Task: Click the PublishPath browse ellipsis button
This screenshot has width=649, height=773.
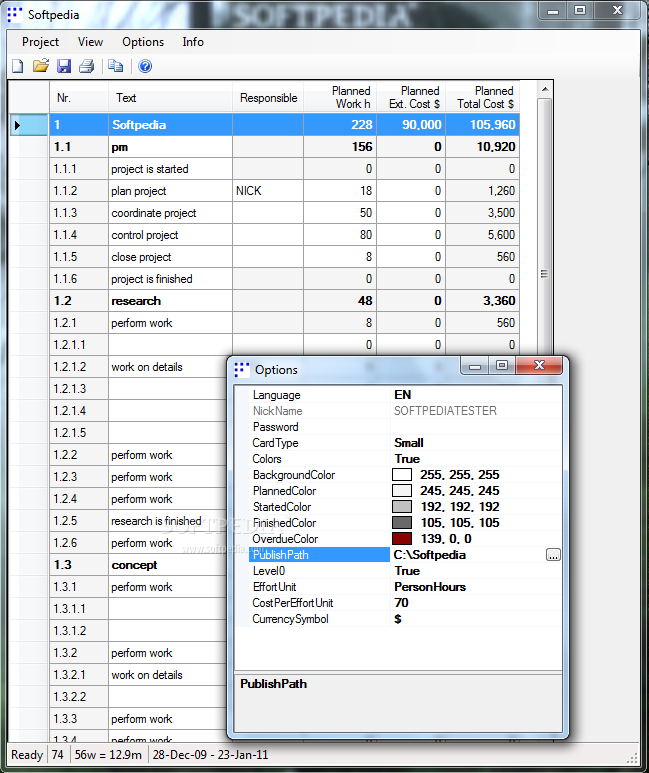Action: point(553,555)
